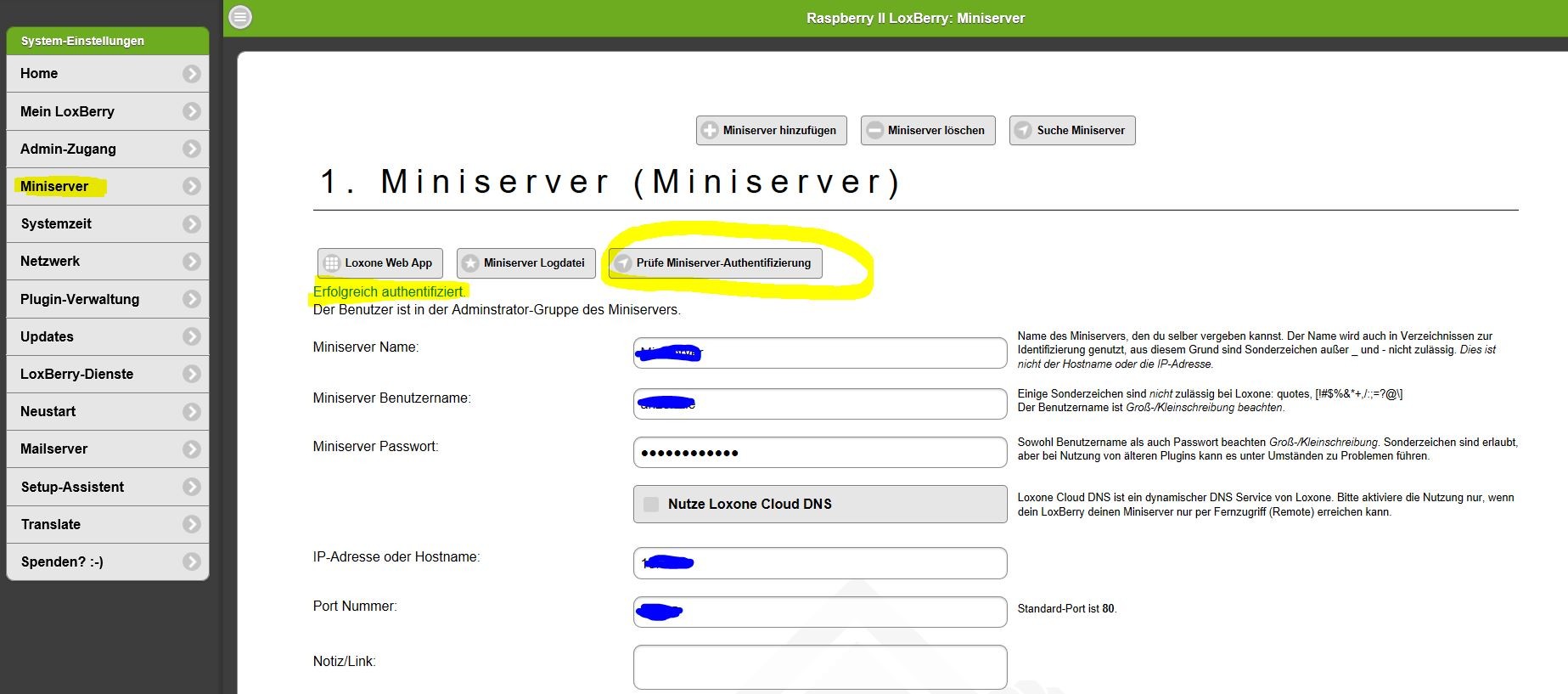
Task: Click the grid icon on Loxone Web App
Action: pos(332,263)
